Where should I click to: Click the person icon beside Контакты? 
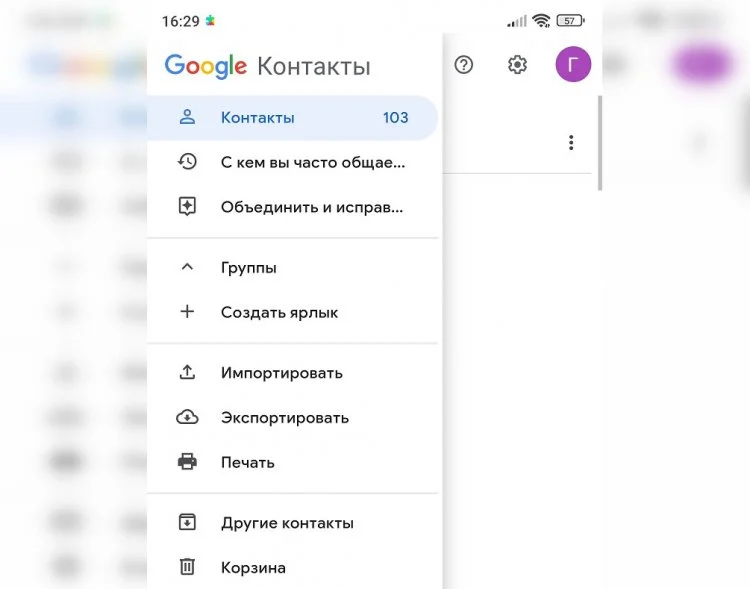pyautogui.click(x=187, y=117)
